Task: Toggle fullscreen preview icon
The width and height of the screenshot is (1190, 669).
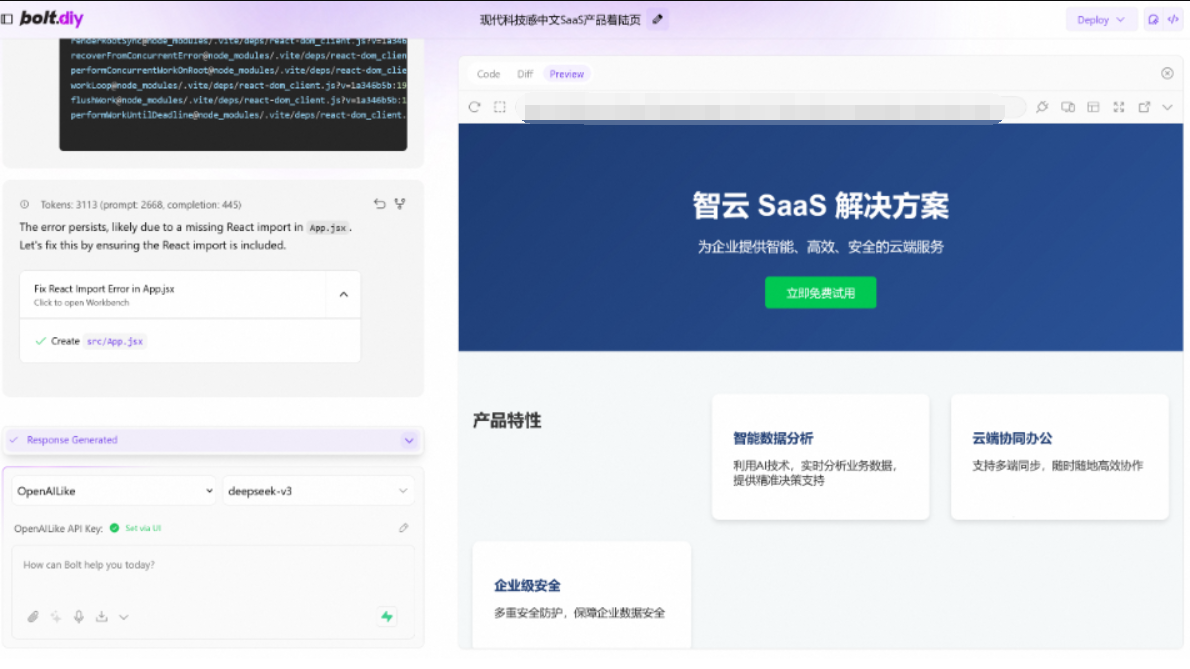Action: (x=1119, y=107)
